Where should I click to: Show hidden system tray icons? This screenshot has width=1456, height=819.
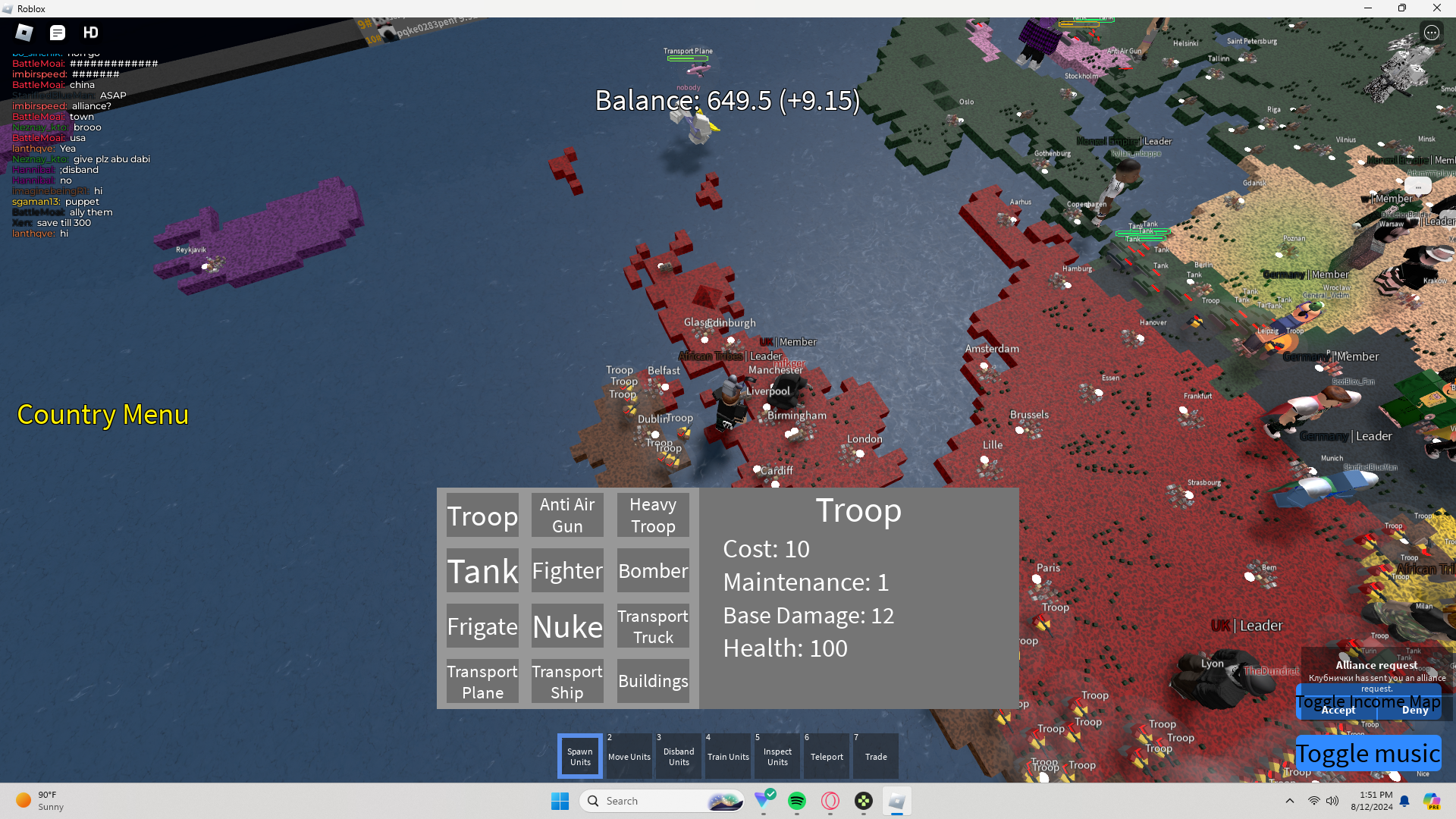point(1289,801)
